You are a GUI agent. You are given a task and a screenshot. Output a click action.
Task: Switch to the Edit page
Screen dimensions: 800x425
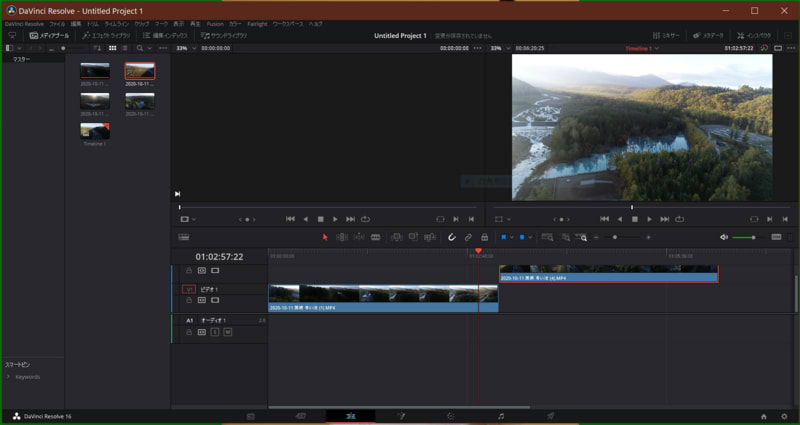tap(351, 416)
